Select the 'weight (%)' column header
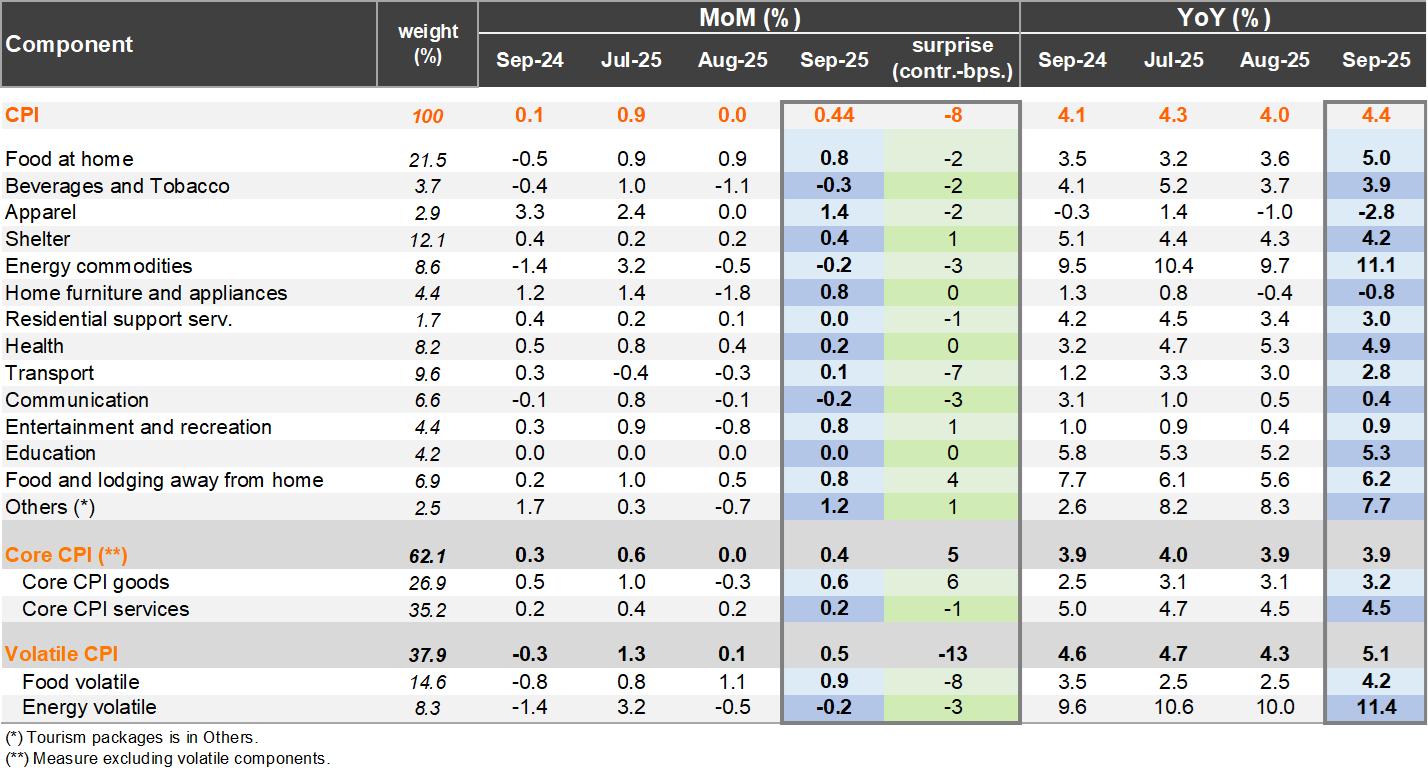Screen dimensions: 1428x772 [x=427, y=44]
